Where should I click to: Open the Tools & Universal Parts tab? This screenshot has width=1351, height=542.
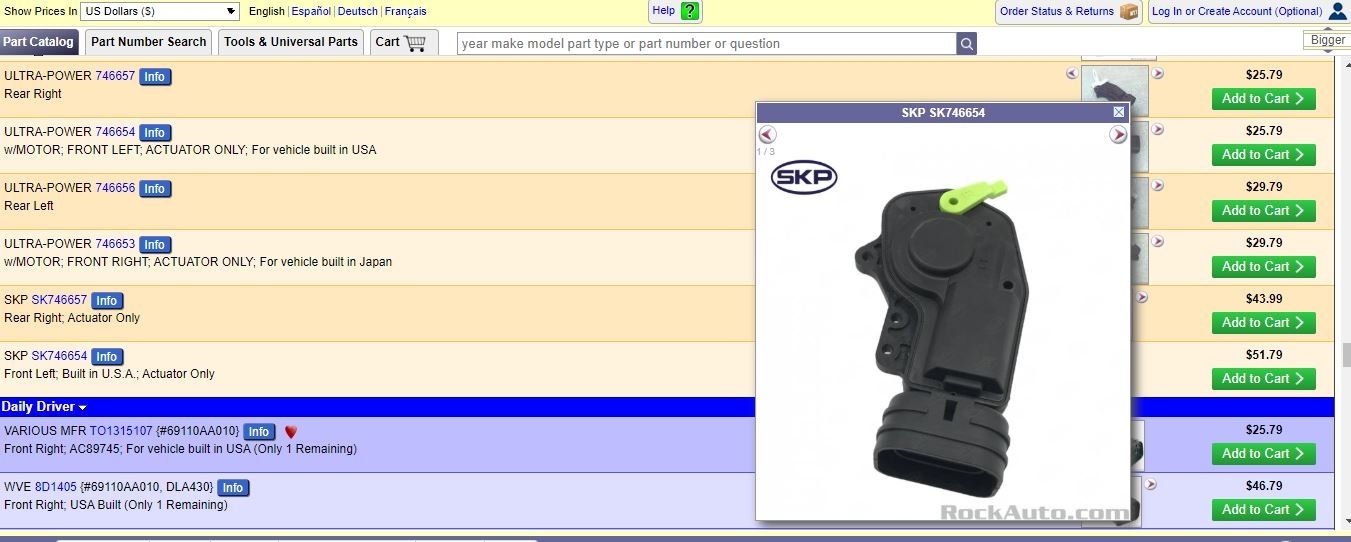291,42
